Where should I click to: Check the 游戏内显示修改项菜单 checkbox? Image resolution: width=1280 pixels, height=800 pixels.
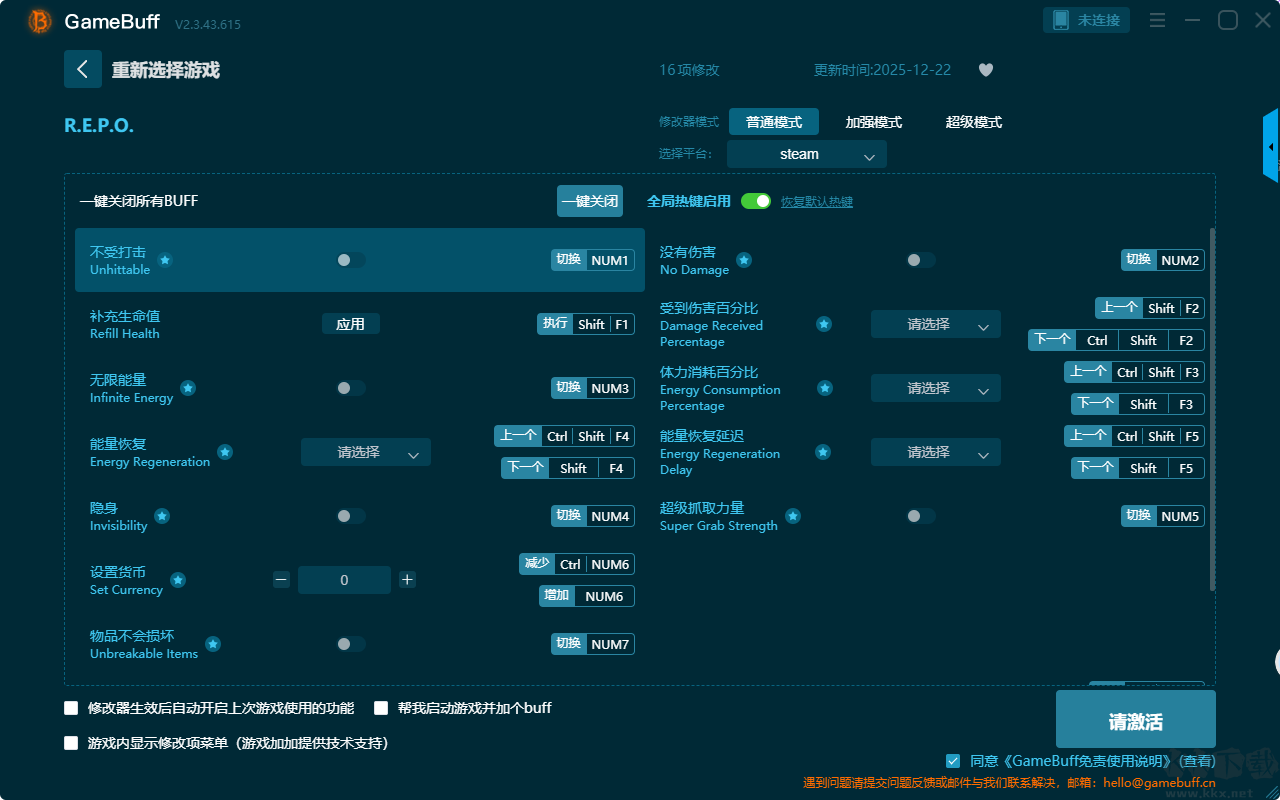(71, 743)
